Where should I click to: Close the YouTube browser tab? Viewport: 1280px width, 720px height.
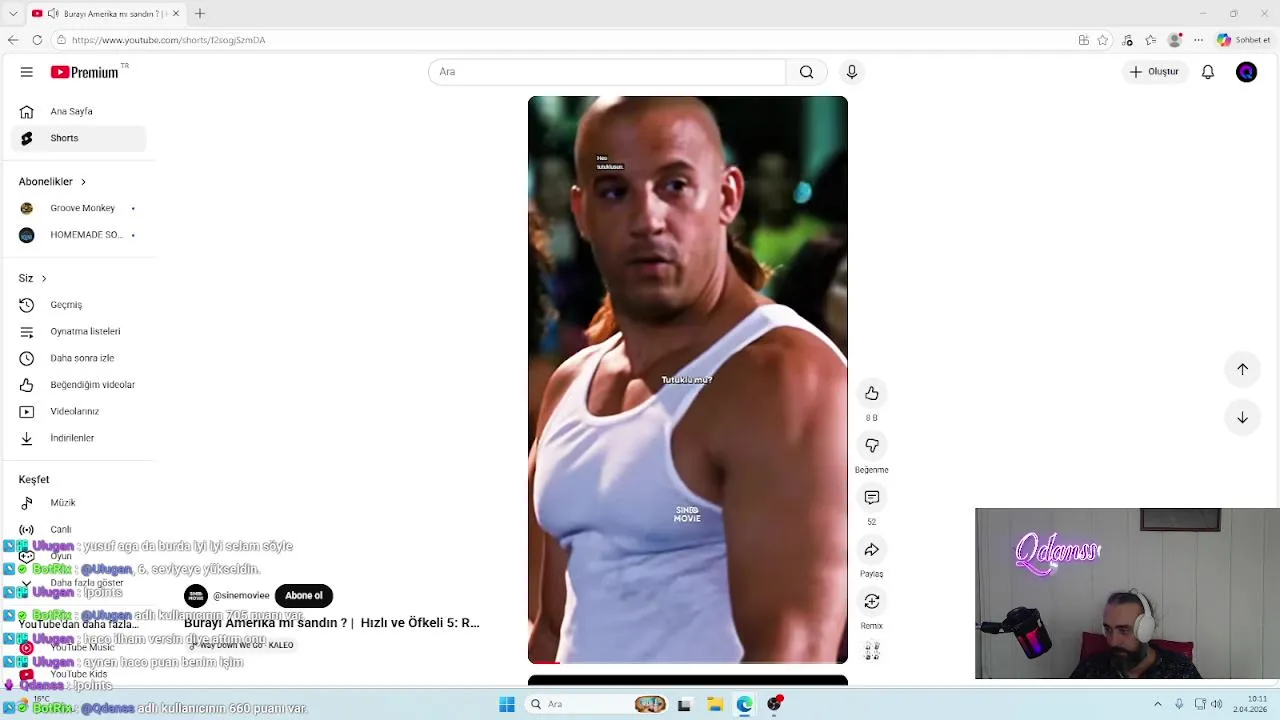pos(176,13)
